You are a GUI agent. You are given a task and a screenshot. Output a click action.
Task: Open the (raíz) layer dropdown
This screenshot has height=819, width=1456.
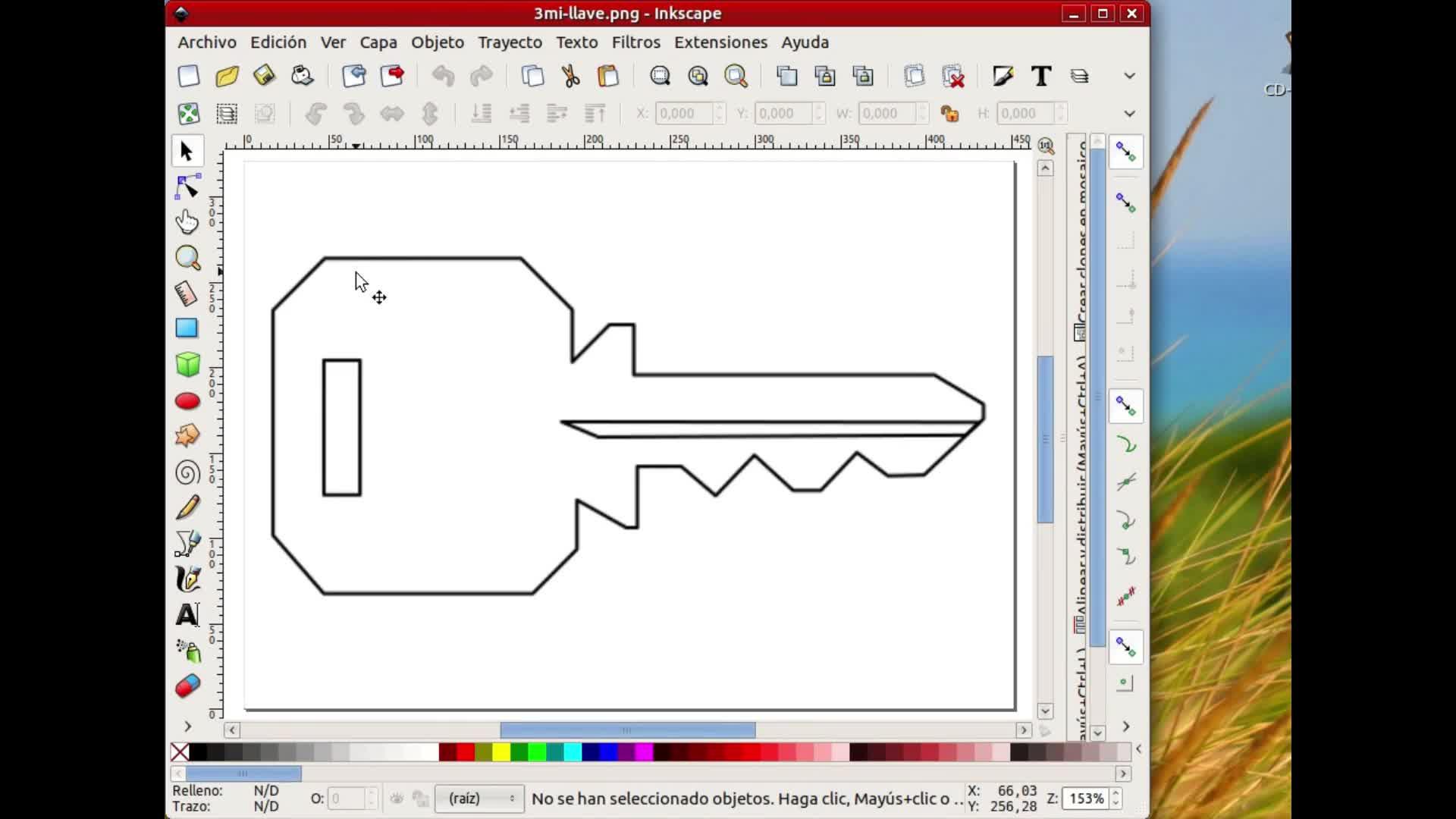click(x=480, y=799)
